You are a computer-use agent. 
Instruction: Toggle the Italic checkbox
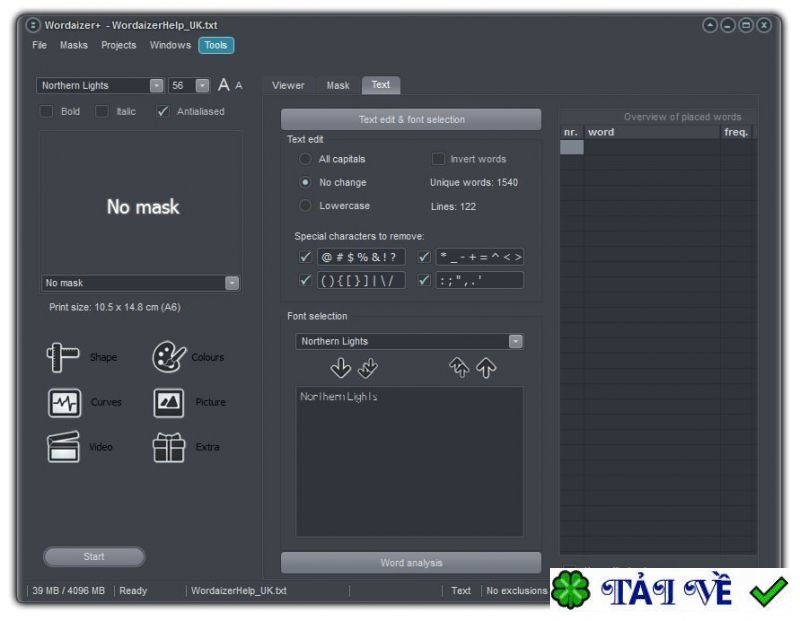(102, 111)
